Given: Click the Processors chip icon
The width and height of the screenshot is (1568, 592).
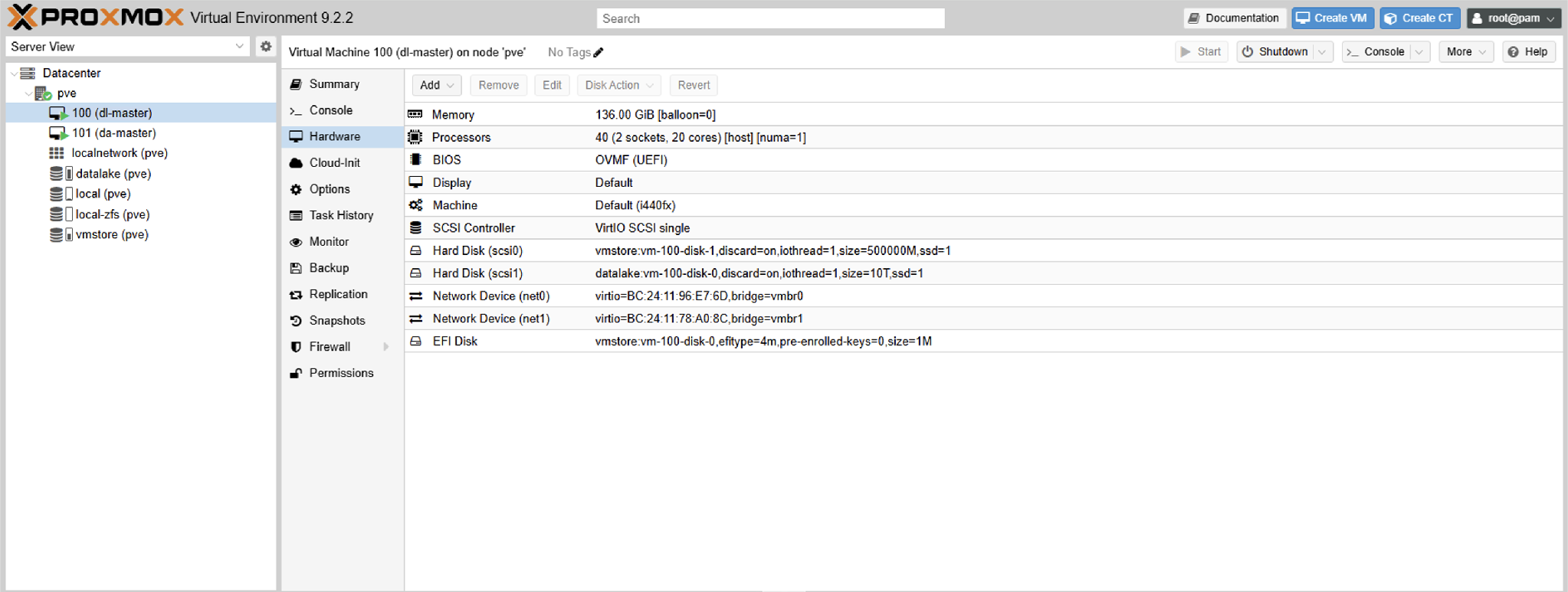Looking at the screenshot, I should (x=415, y=137).
